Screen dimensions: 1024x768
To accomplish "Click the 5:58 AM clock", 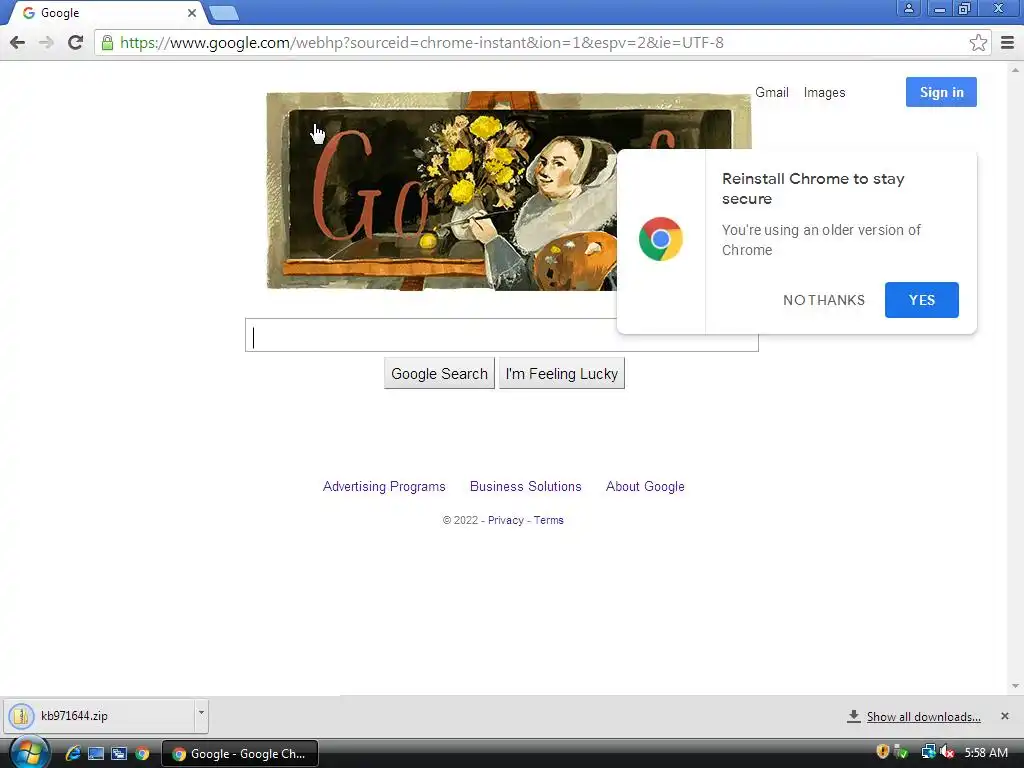I will (986, 753).
